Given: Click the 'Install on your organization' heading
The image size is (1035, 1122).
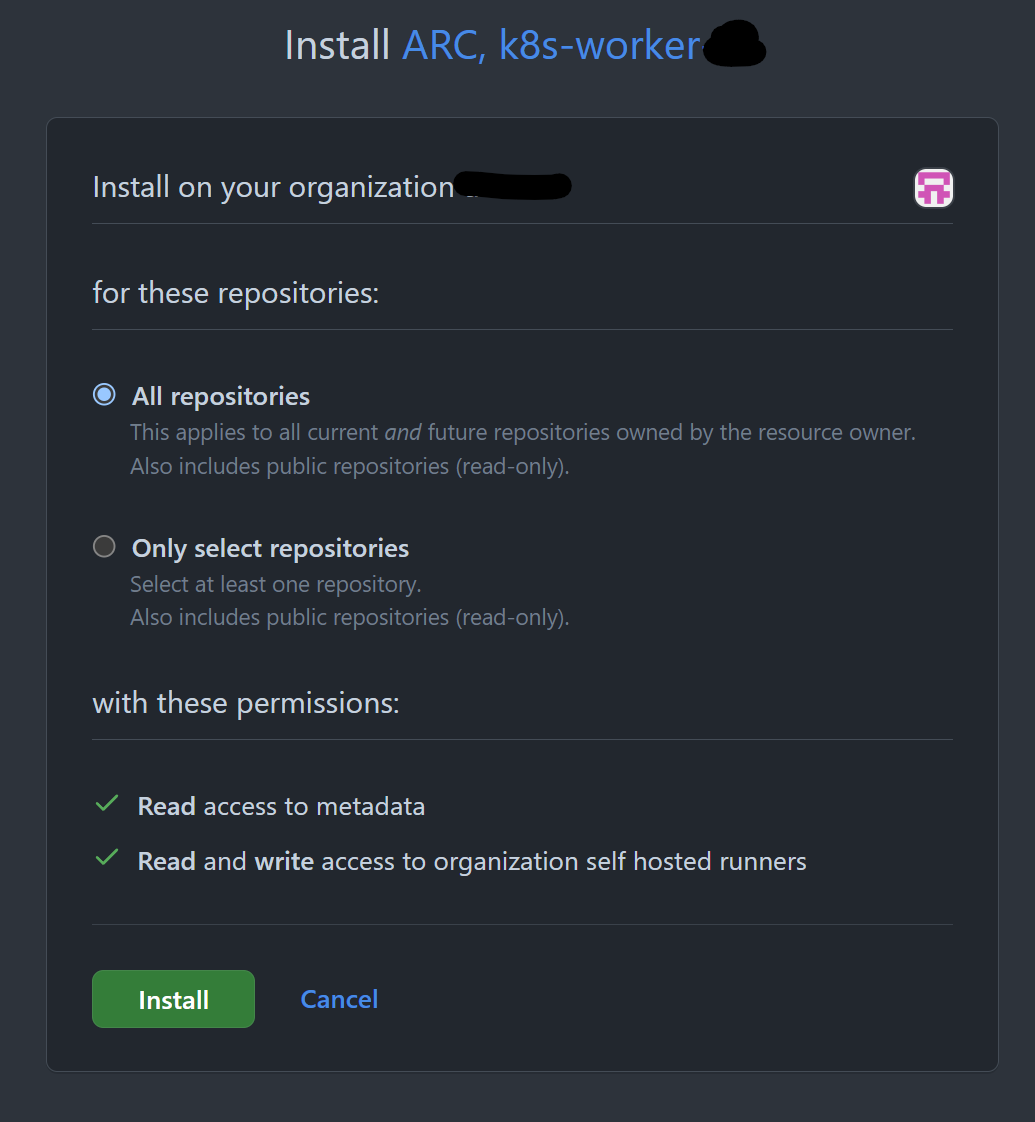Looking at the screenshot, I should click(273, 187).
